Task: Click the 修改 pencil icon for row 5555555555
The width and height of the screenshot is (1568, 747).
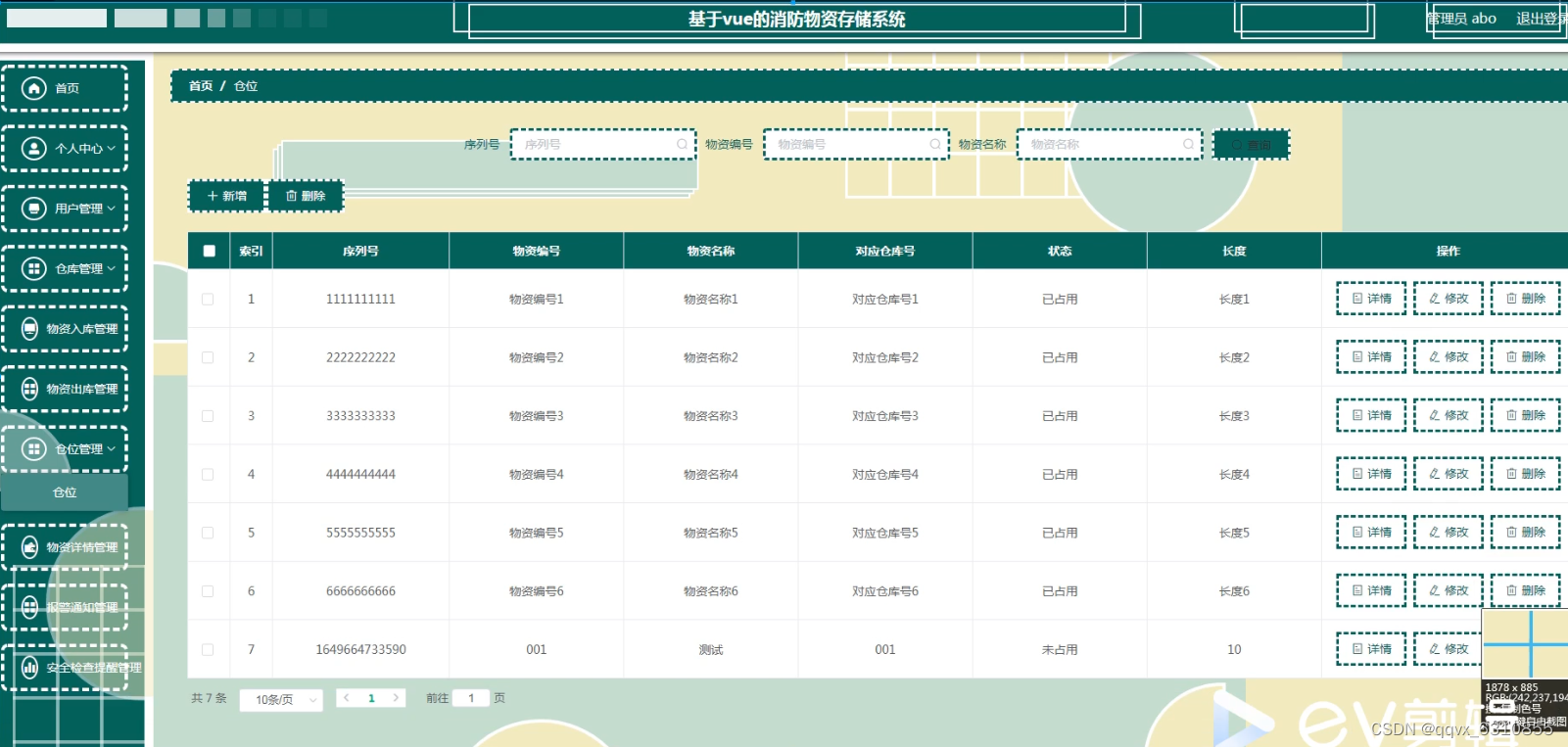Action: [x=1435, y=533]
